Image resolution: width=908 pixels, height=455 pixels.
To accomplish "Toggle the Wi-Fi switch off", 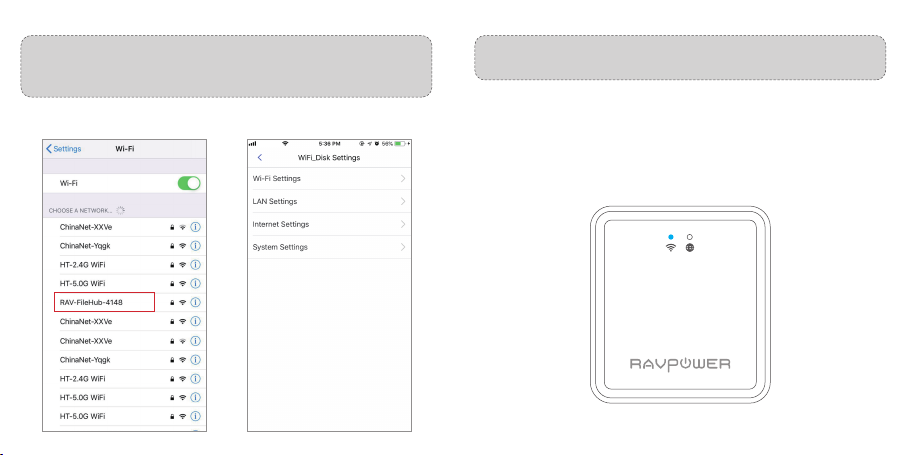I will 189,184.
